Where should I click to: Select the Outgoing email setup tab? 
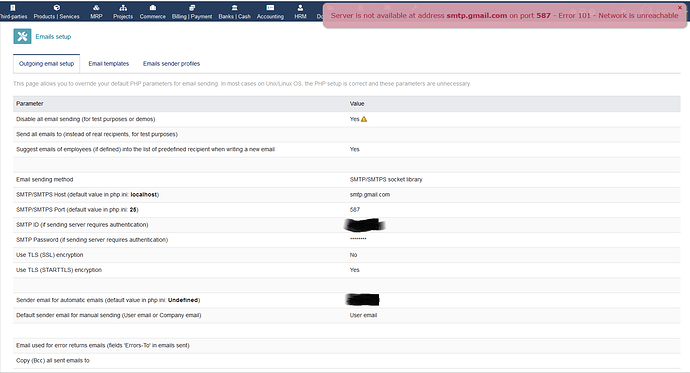47,64
